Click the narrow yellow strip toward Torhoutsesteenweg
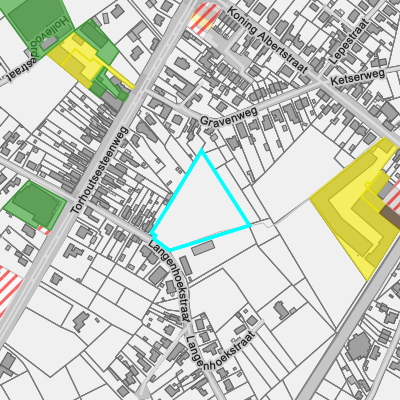This screenshot has height=400, width=400. (118, 76)
